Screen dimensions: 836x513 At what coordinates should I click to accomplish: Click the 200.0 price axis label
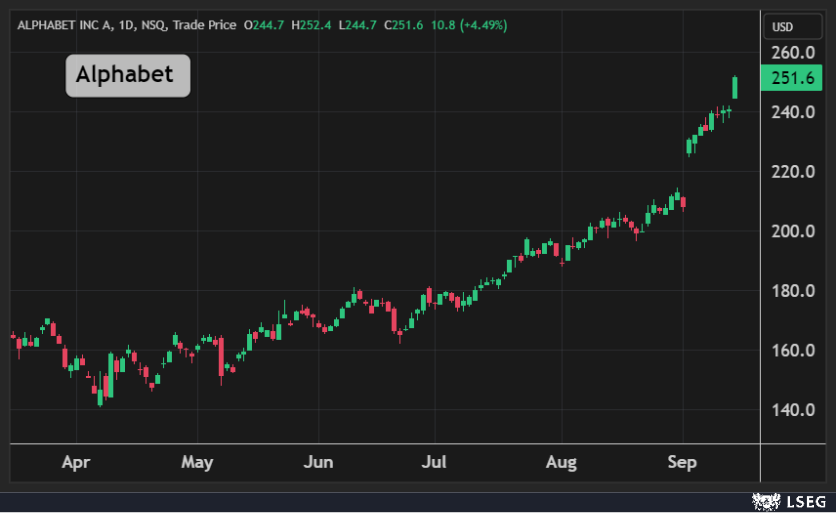[792, 231]
